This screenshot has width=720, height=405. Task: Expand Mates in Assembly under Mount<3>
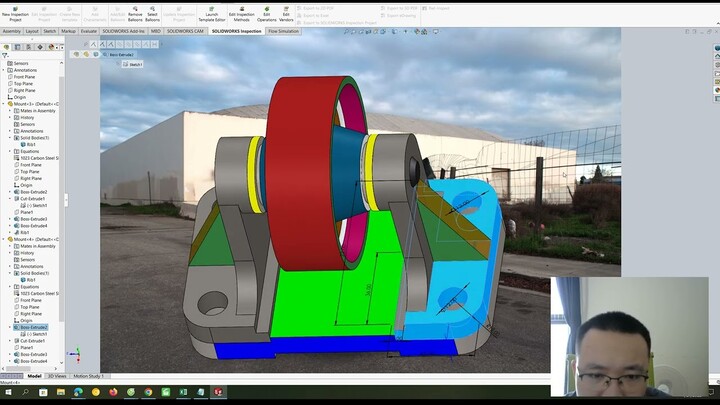(10, 111)
